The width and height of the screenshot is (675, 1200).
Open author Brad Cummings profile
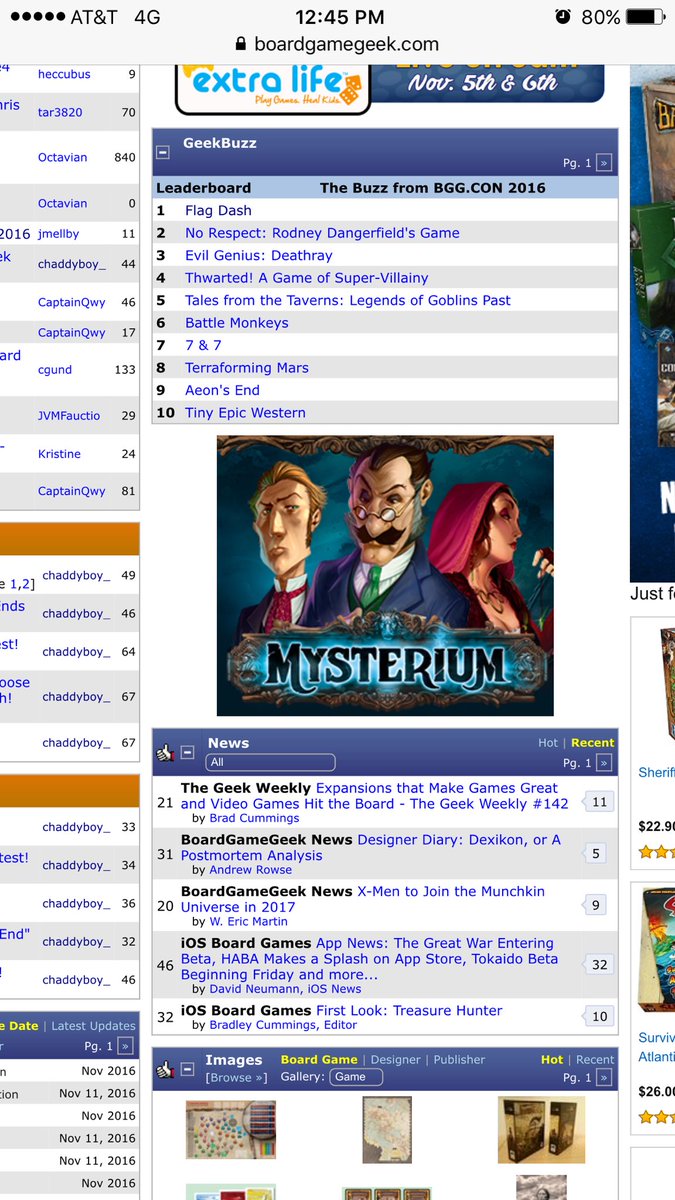coord(254,819)
